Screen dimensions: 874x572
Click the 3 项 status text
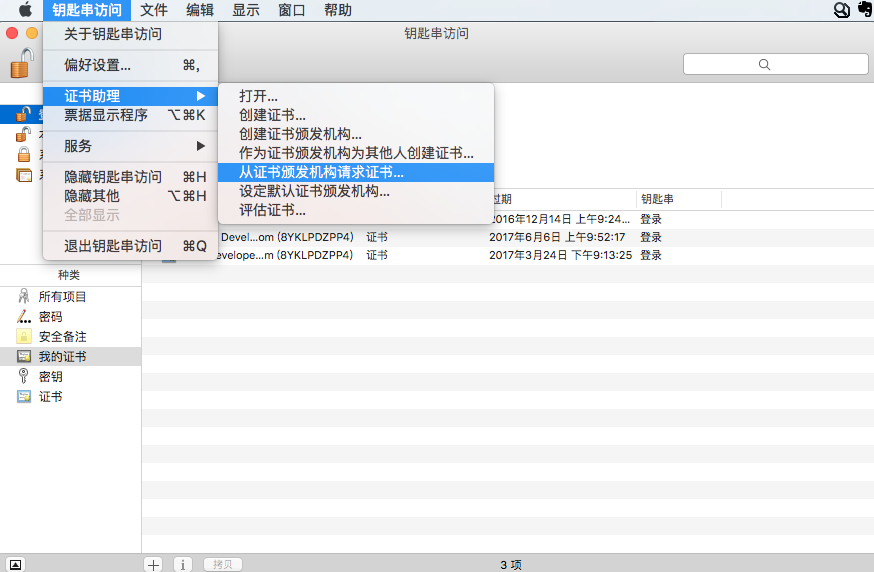511,565
